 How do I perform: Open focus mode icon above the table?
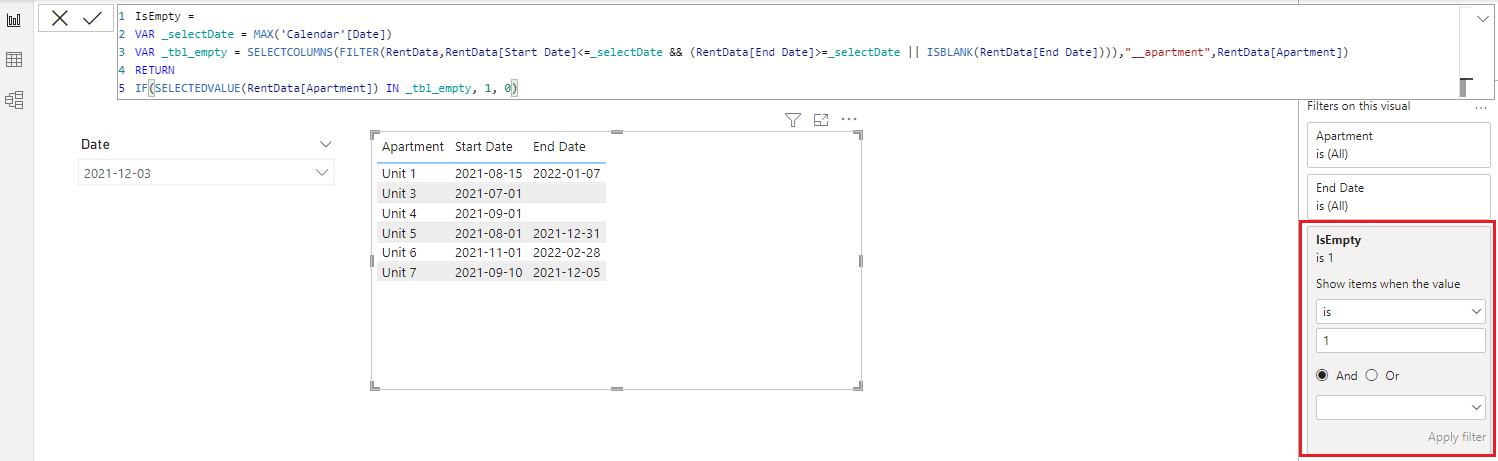click(821, 120)
